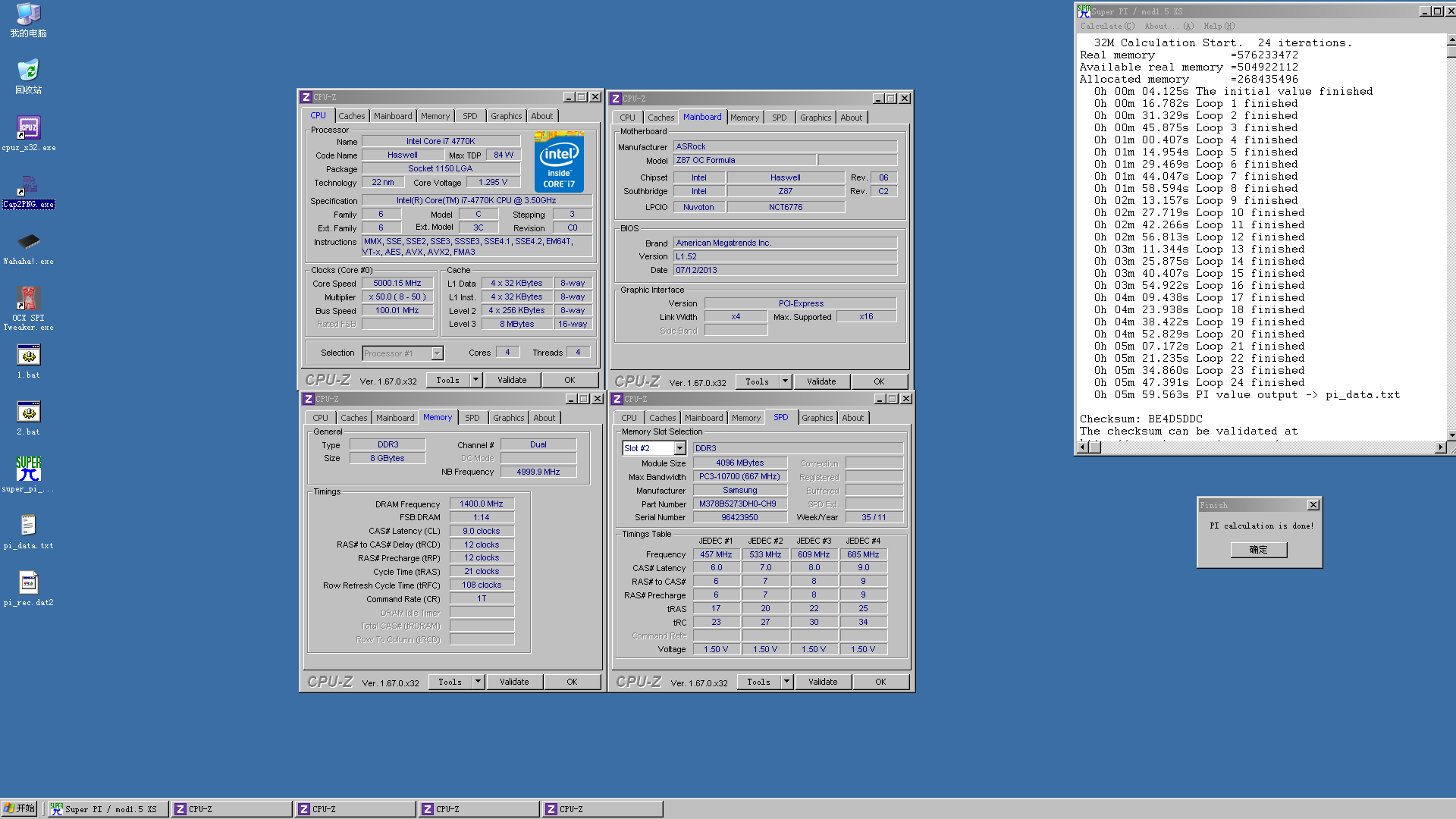Click the Super PI horizontal scrollbar left arrow
Image resolution: width=1456 pixels, height=819 pixels.
click(x=1083, y=447)
